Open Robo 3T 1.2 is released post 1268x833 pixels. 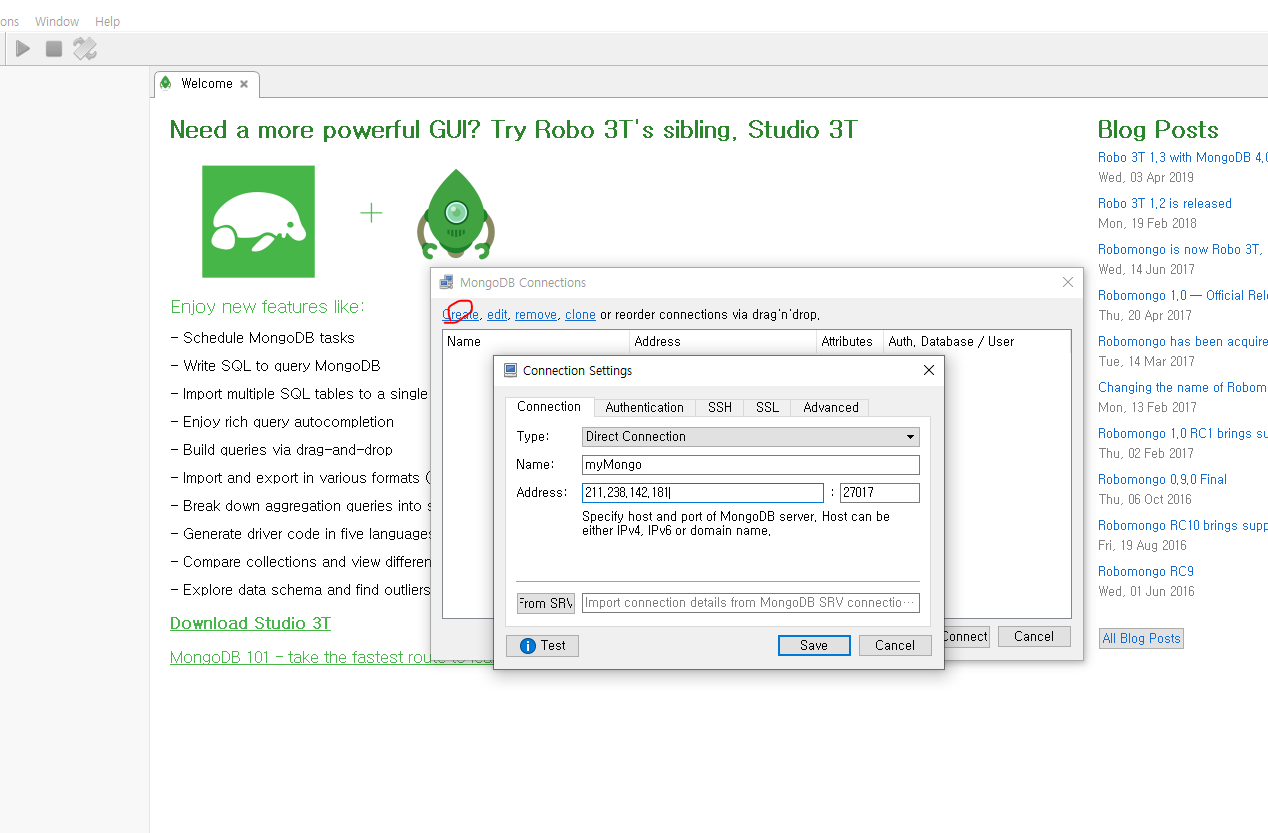point(1165,203)
